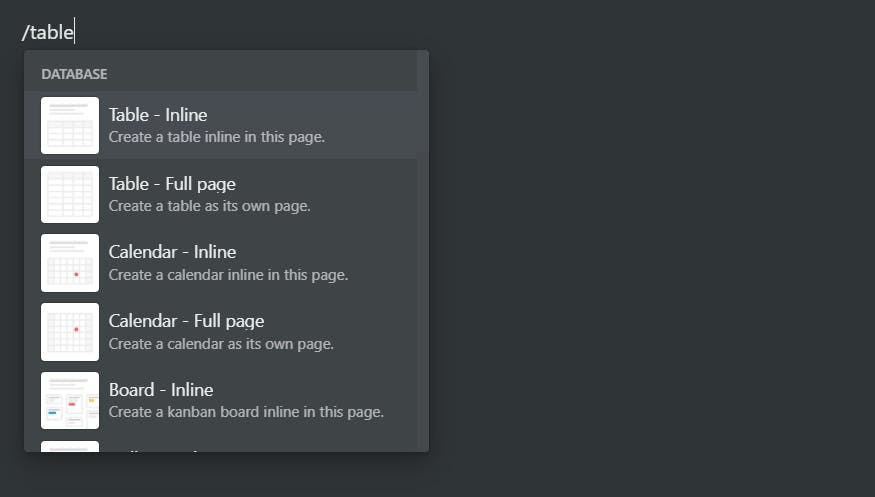Screen dimensions: 875x497
Task: Pick the 'Calendar - Inline' database option
Action: [220, 263]
